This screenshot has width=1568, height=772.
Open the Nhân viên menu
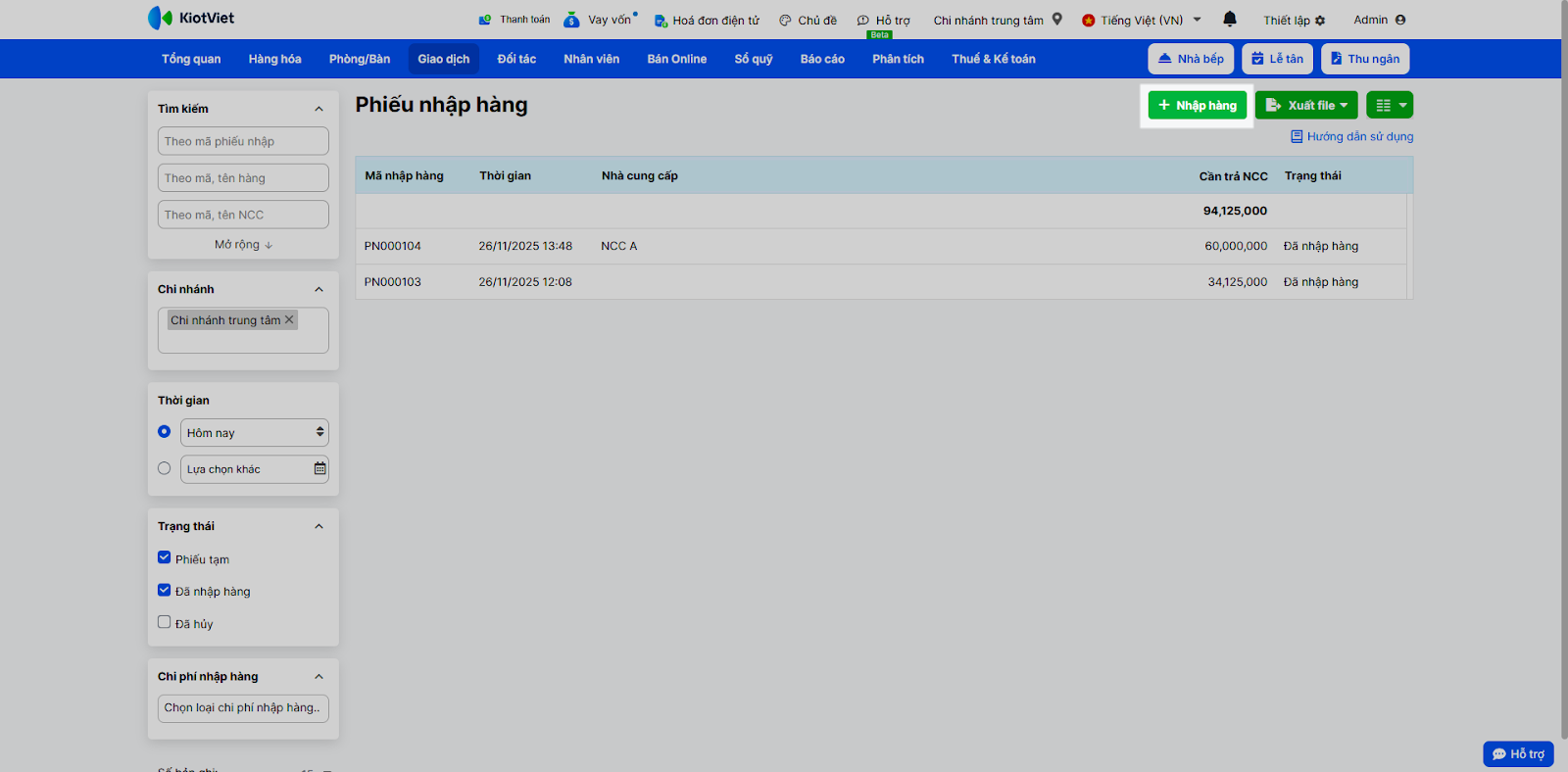(592, 59)
